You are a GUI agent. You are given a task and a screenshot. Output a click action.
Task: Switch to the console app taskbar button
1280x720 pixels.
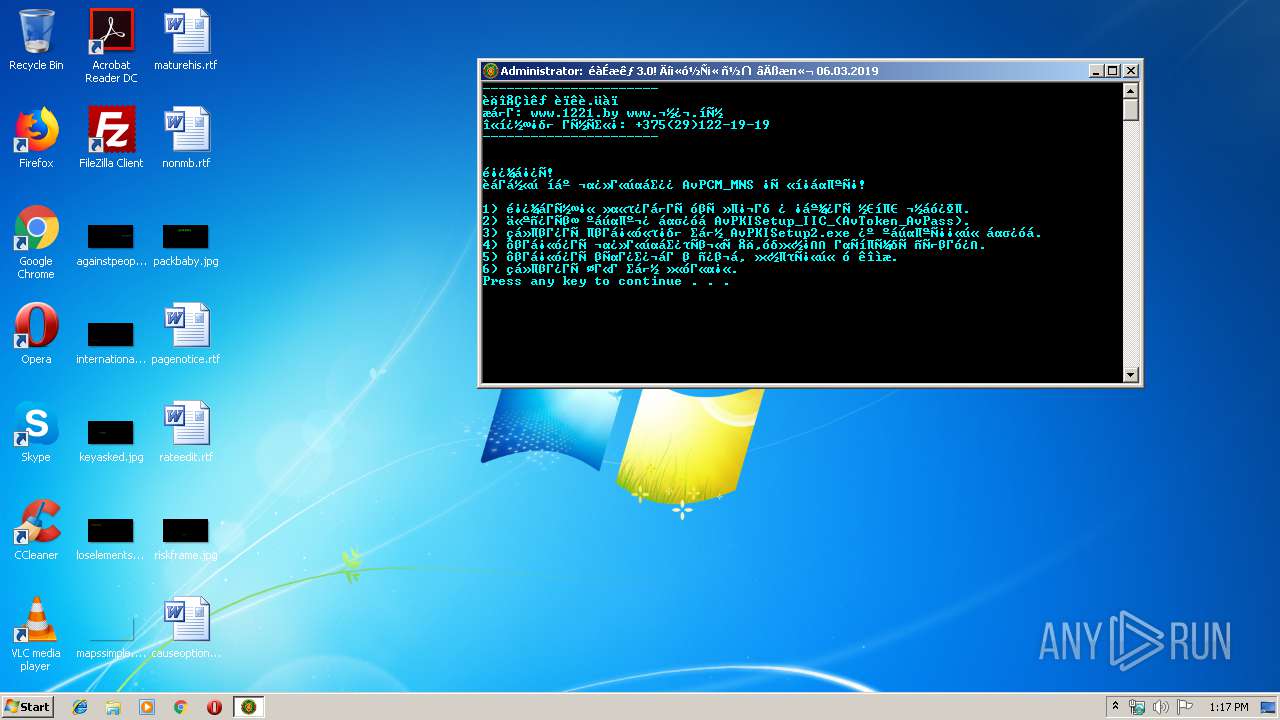point(249,707)
